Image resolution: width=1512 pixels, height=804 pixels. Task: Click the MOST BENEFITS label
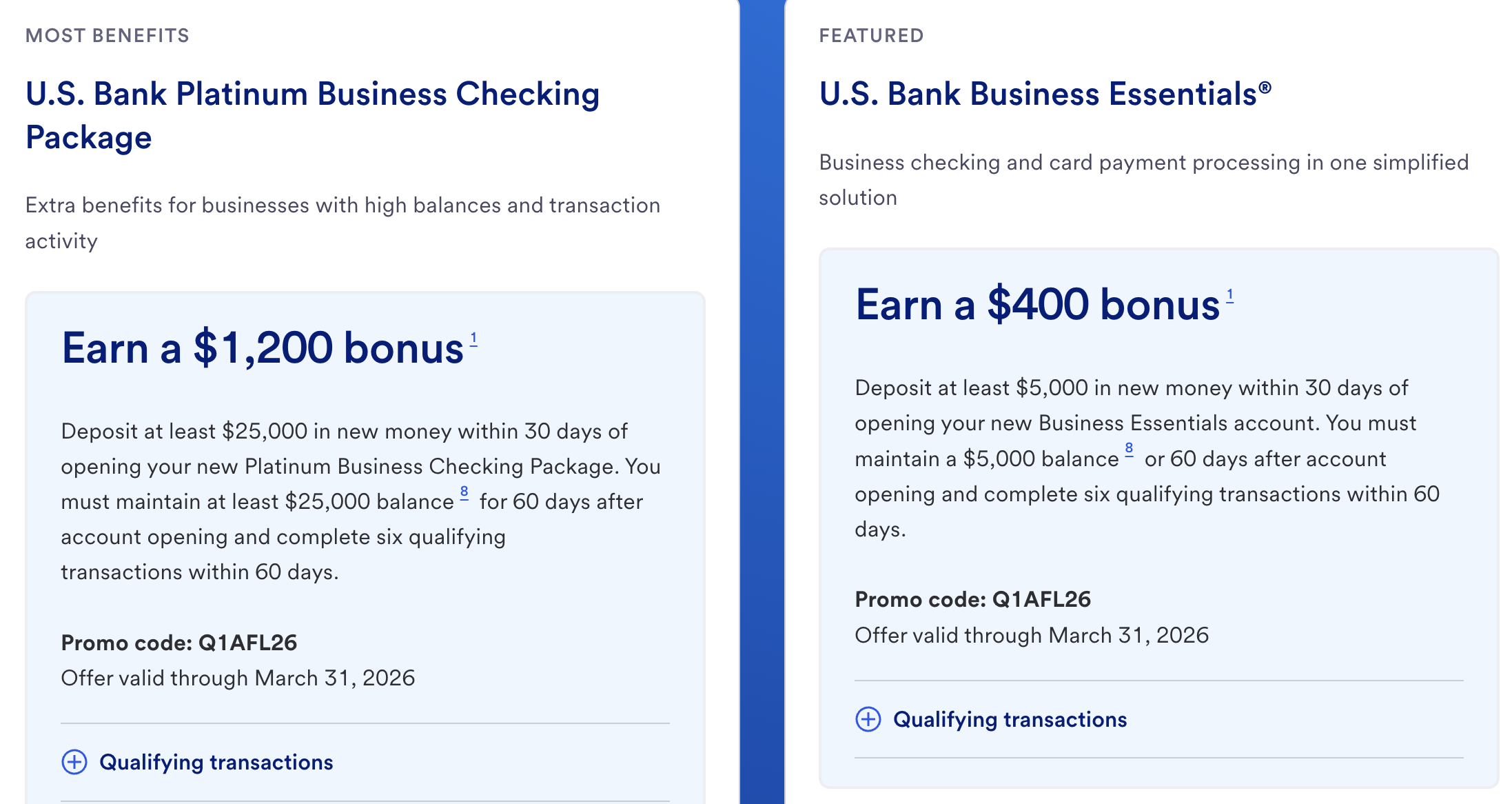pos(108,36)
